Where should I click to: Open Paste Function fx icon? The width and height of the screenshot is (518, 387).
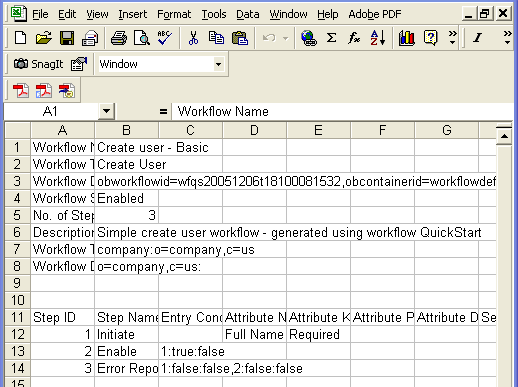pos(354,38)
